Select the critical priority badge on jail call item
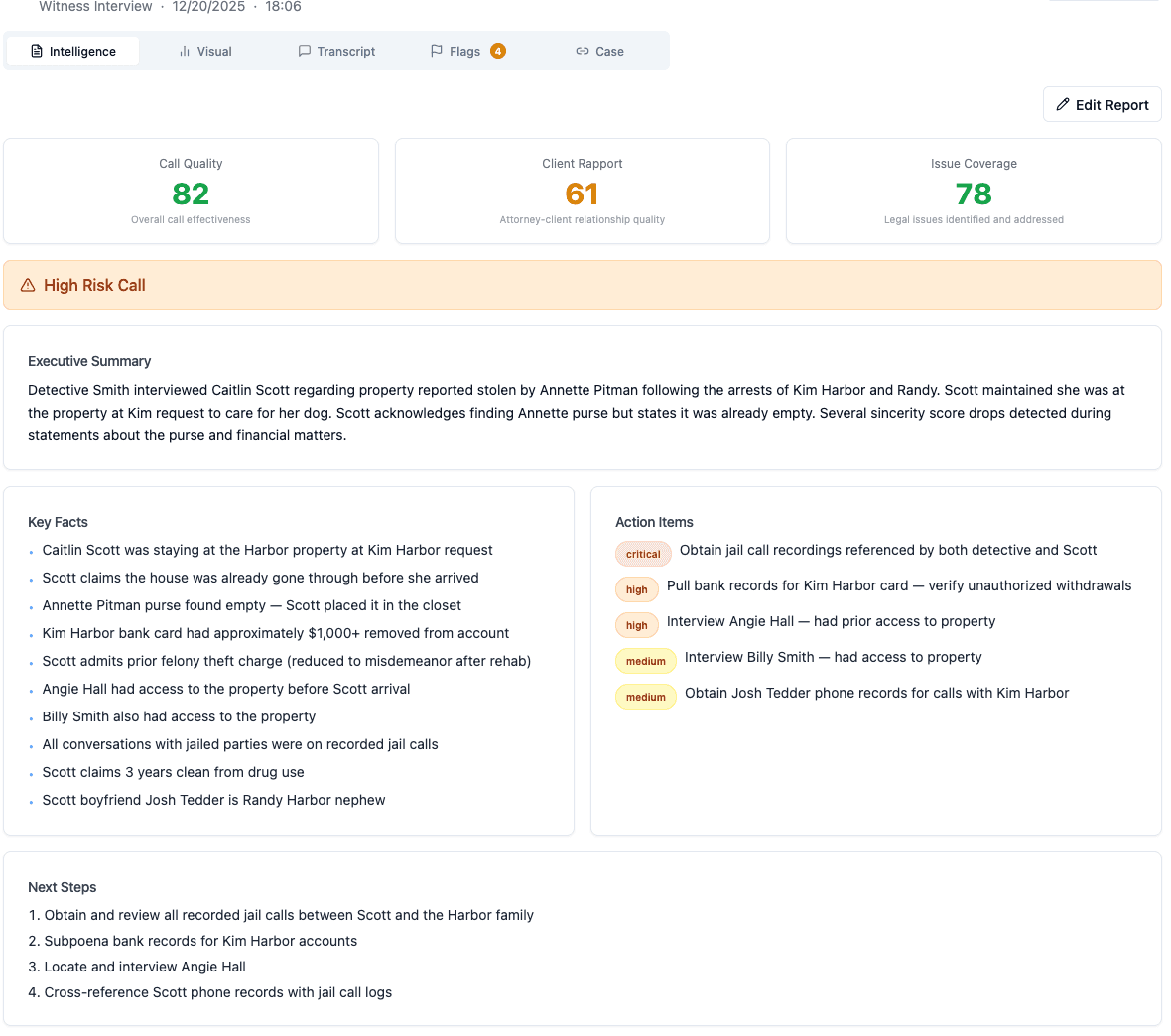 [643, 554]
